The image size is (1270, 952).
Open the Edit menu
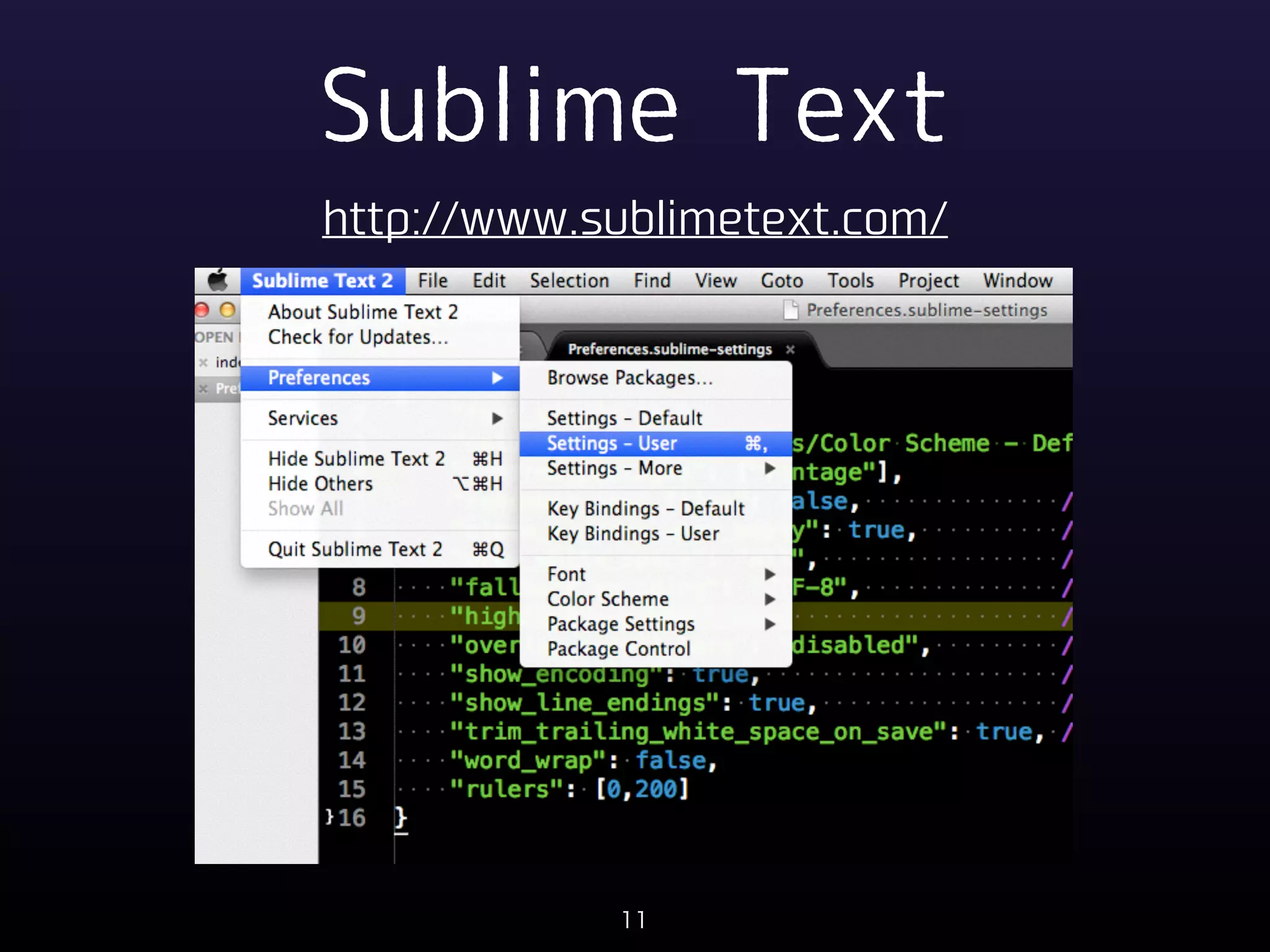pyautogui.click(x=489, y=281)
